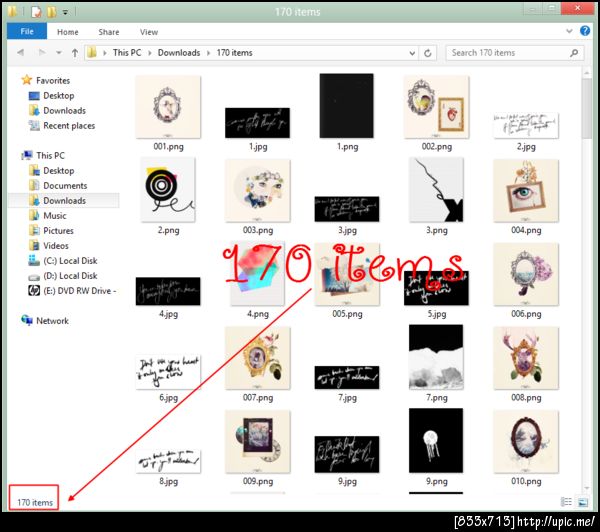Select the 1.png black thumbnail
This screenshot has height=532, width=600.
347,106
